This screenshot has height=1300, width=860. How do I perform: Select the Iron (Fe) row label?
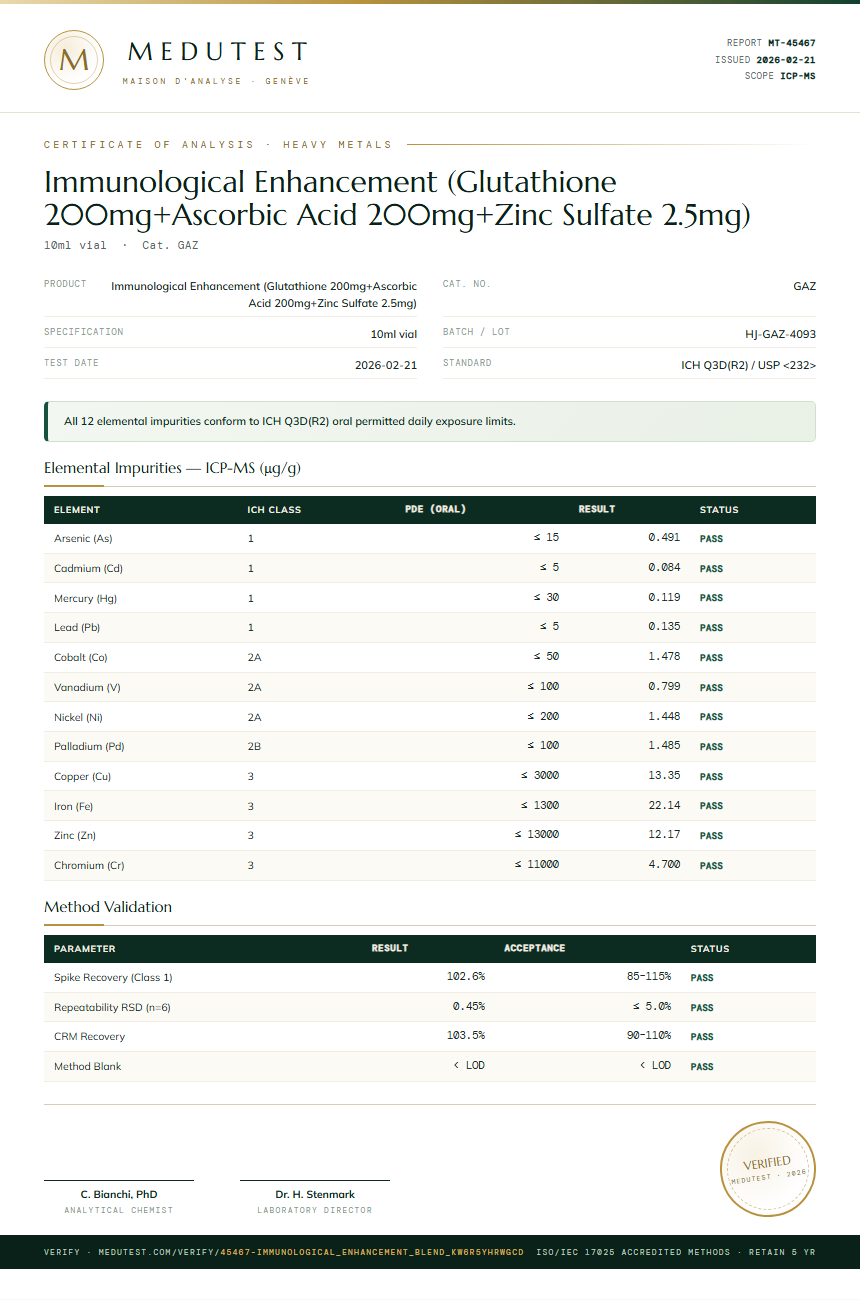(x=73, y=806)
